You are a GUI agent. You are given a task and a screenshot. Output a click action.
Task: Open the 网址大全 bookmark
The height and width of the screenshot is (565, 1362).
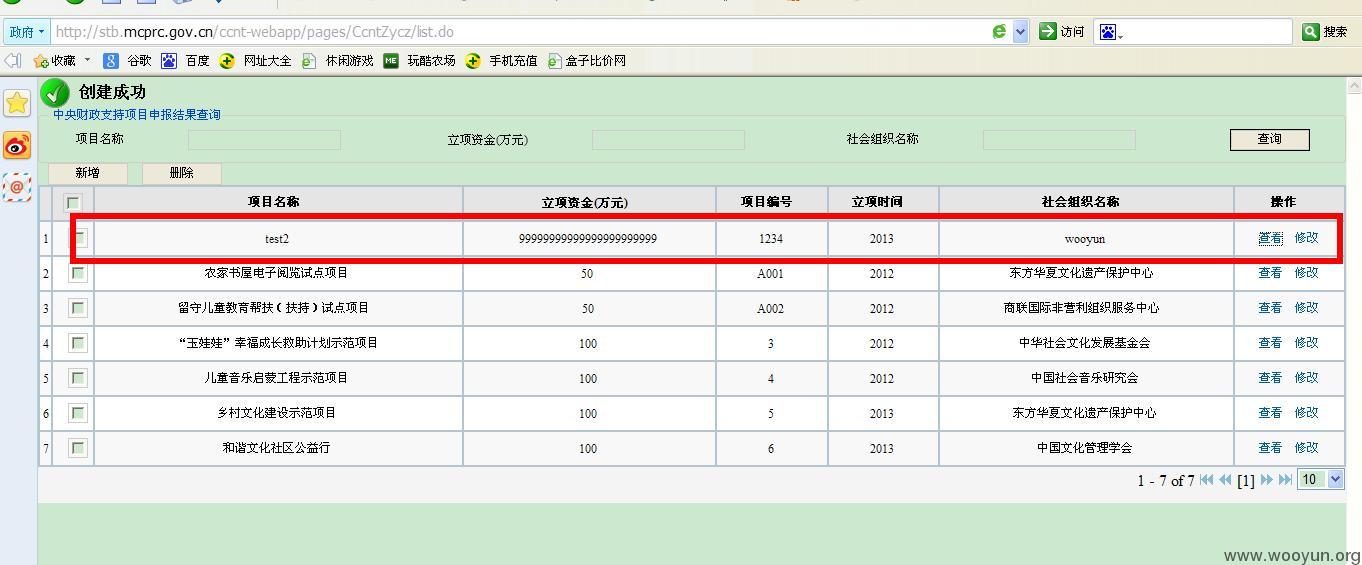click(x=256, y=61)
